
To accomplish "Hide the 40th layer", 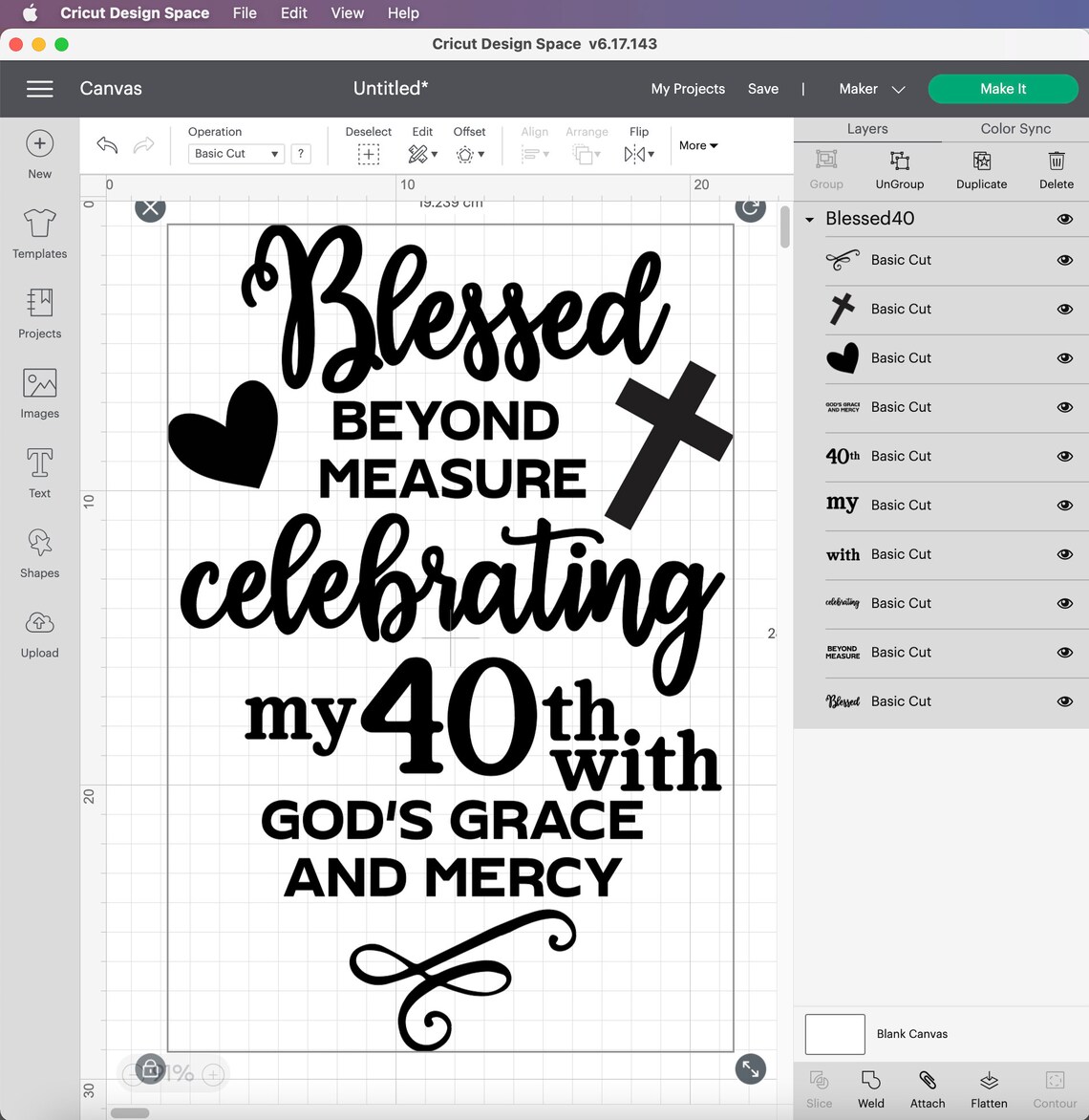I will [x=1064, y=457].
